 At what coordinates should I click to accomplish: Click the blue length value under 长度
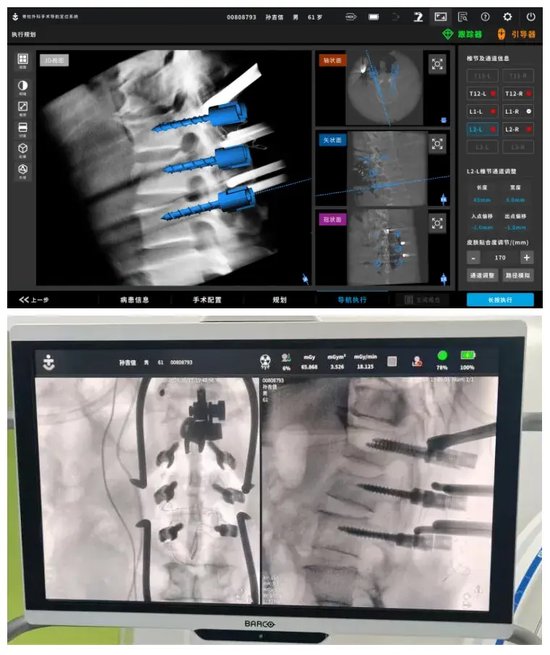[482, 200]
